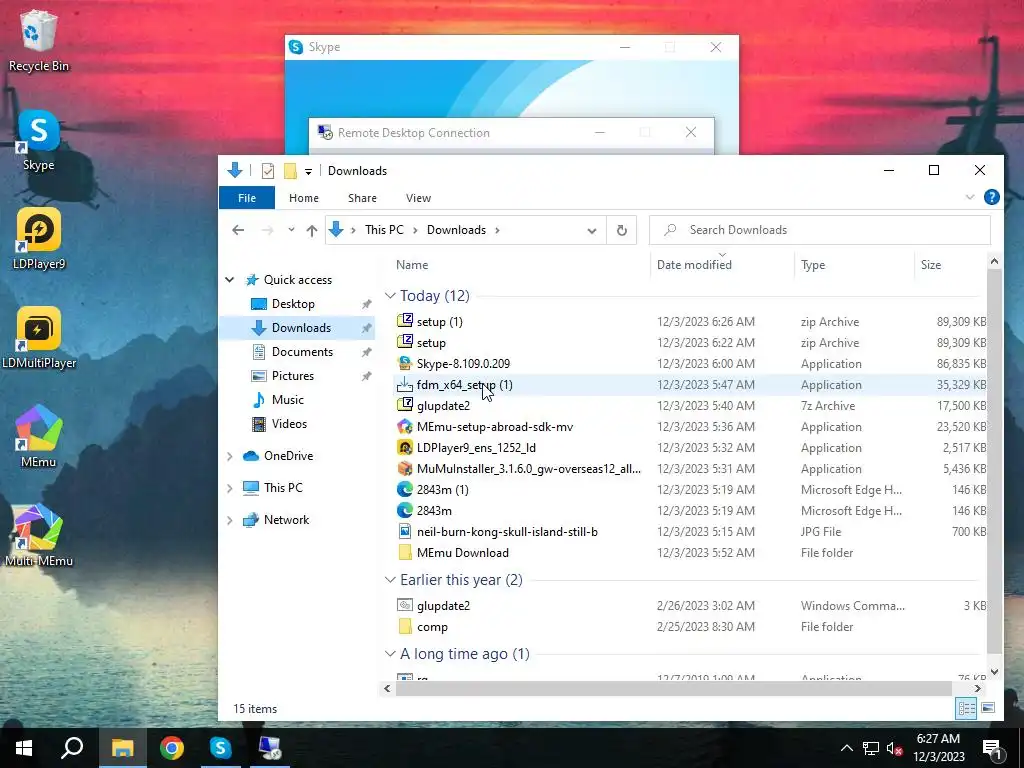Viewport: 1024px width, 768px height.
Task: Select the MEmu Download folder
Action: point(462,552)
